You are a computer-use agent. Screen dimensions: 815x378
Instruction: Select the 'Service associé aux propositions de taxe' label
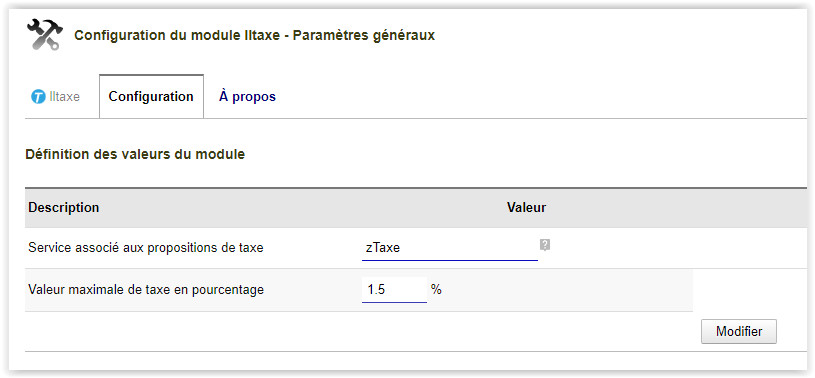click(x=146, y=248)
